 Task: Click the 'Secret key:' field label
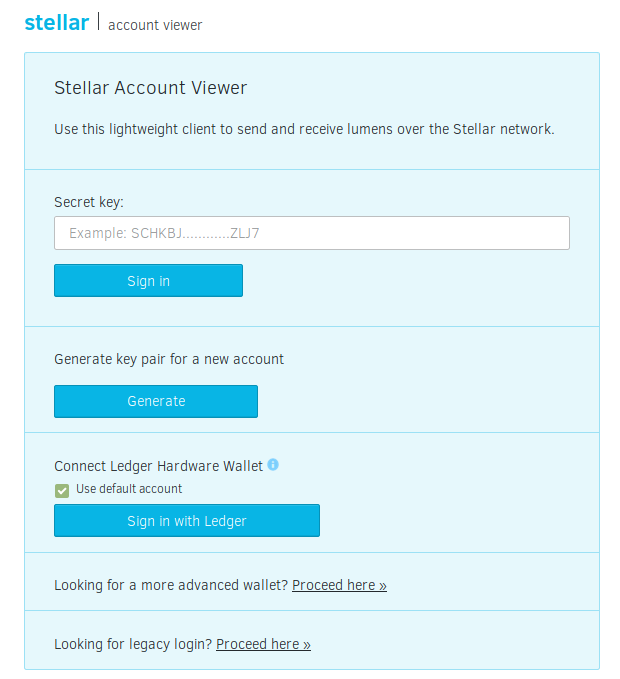pyautogui.click(x=89, y=202)
